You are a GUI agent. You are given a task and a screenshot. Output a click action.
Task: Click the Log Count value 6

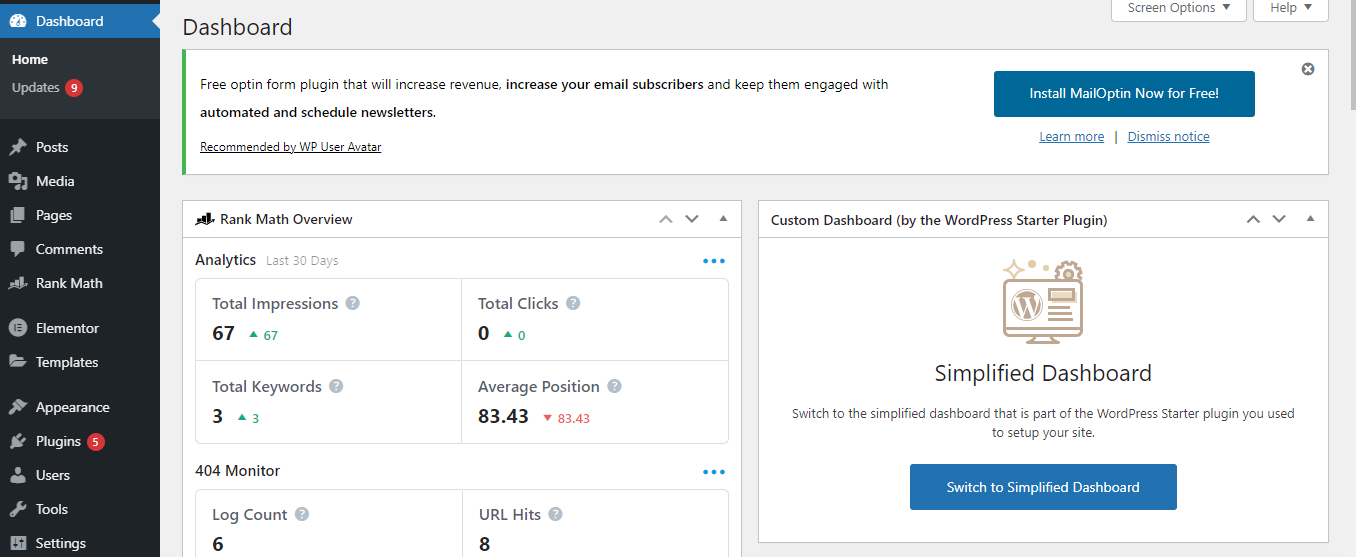point(218,544)
